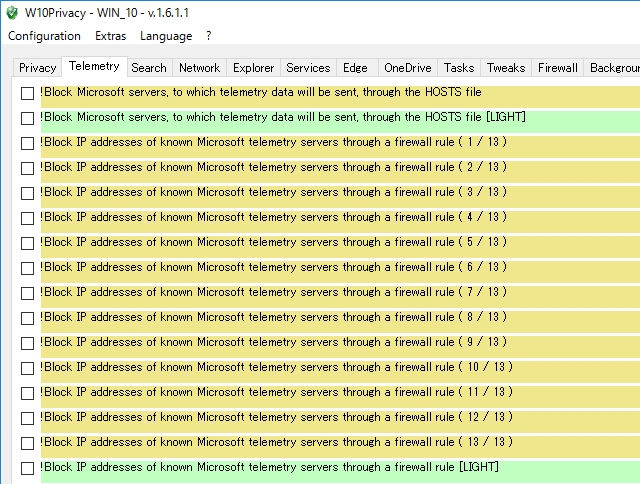Tick the firewall rule [LIGHT] checkbox
This screenshot has width=640, height=484.
tap(27, 468)
